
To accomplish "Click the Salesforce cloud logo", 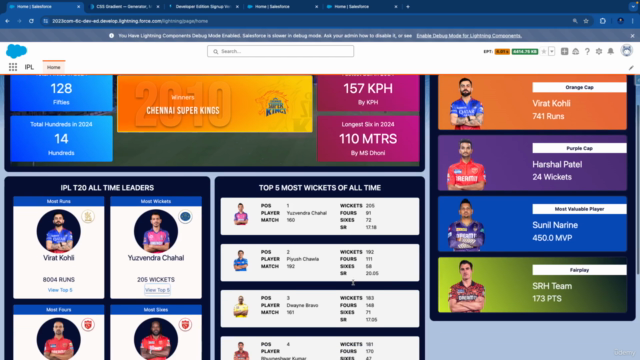I will (16, 51).
